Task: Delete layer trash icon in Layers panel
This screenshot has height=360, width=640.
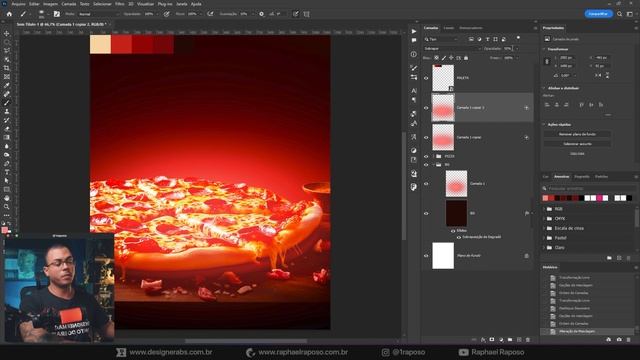Action: tap(528, 340)
